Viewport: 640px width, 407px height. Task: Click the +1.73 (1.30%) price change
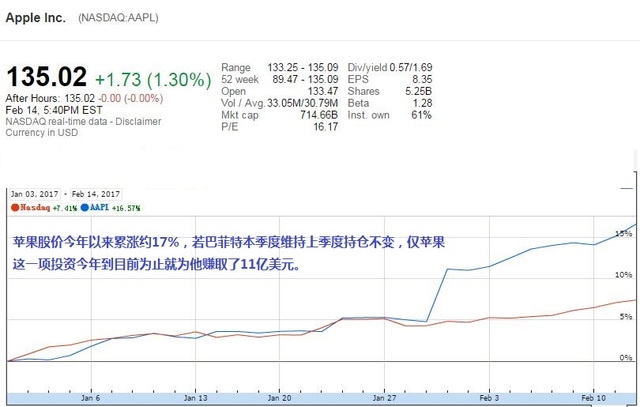(x=153, y=80)
